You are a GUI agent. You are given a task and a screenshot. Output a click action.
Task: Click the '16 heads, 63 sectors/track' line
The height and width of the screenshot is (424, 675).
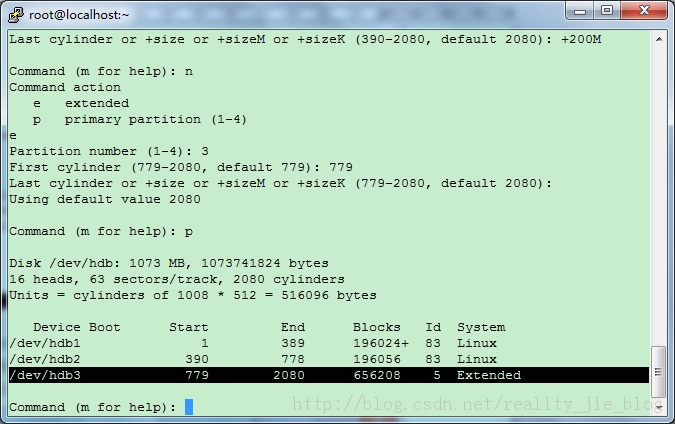point(177,279)
